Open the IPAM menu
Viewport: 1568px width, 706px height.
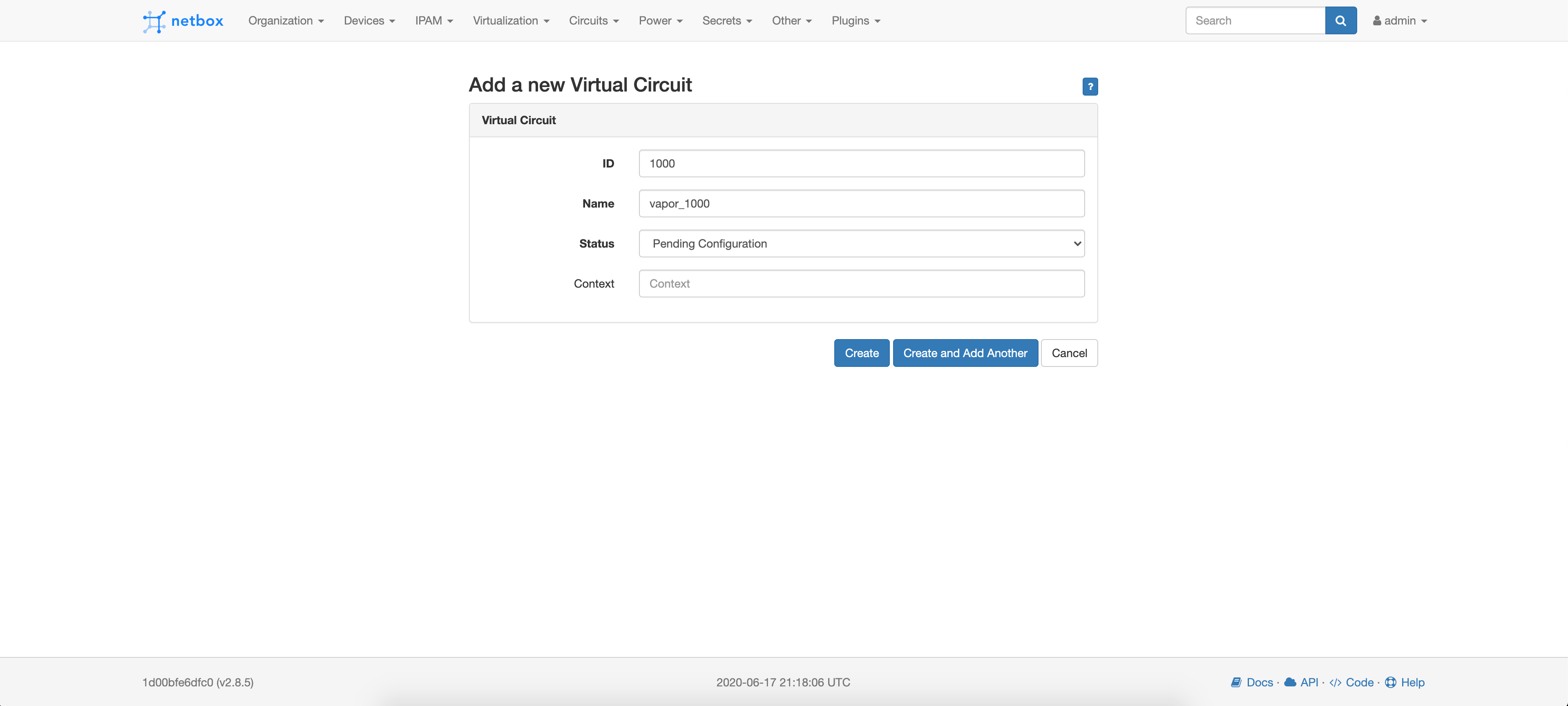433,21
